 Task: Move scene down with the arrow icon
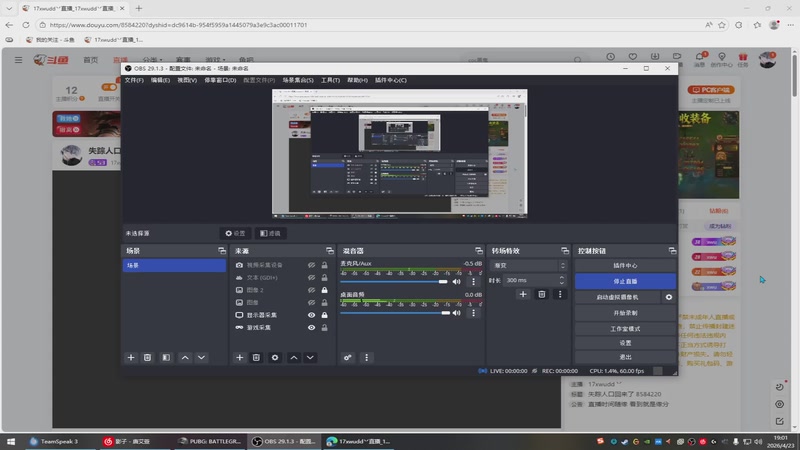click(201, 357)
